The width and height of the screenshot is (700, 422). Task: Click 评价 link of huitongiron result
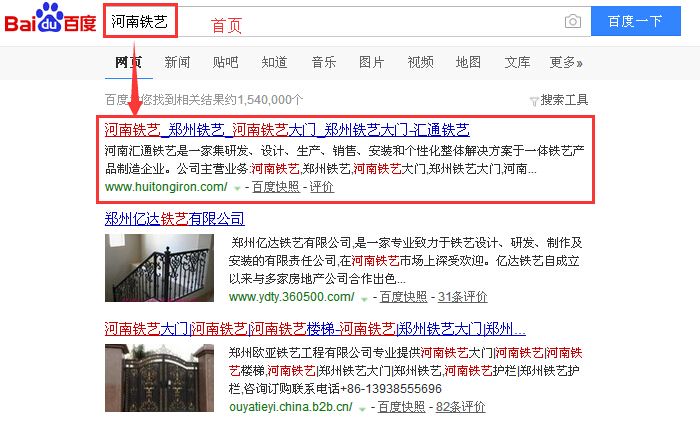(322, 187)
